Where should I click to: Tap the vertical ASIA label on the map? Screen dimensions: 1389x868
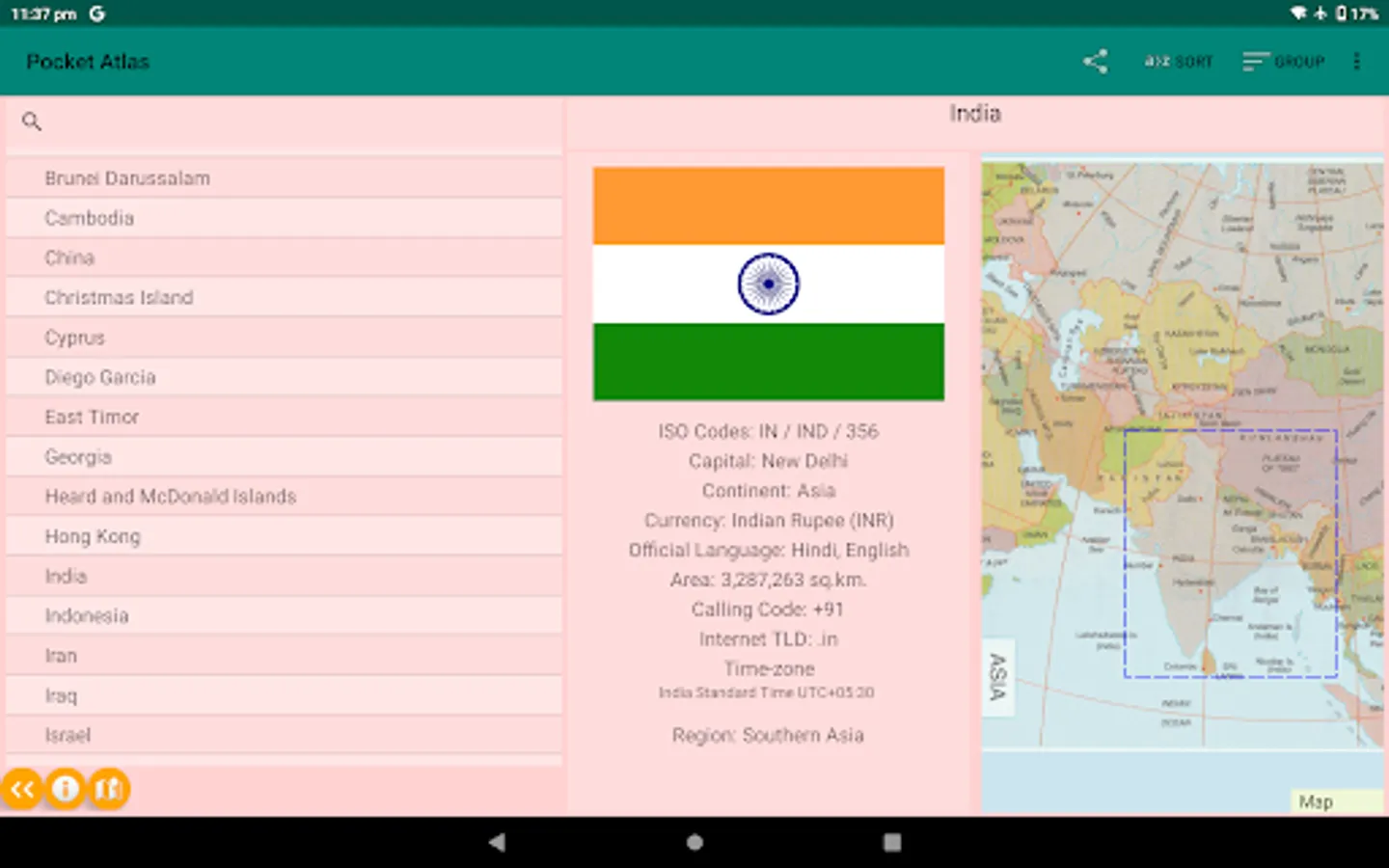[998, 677]
